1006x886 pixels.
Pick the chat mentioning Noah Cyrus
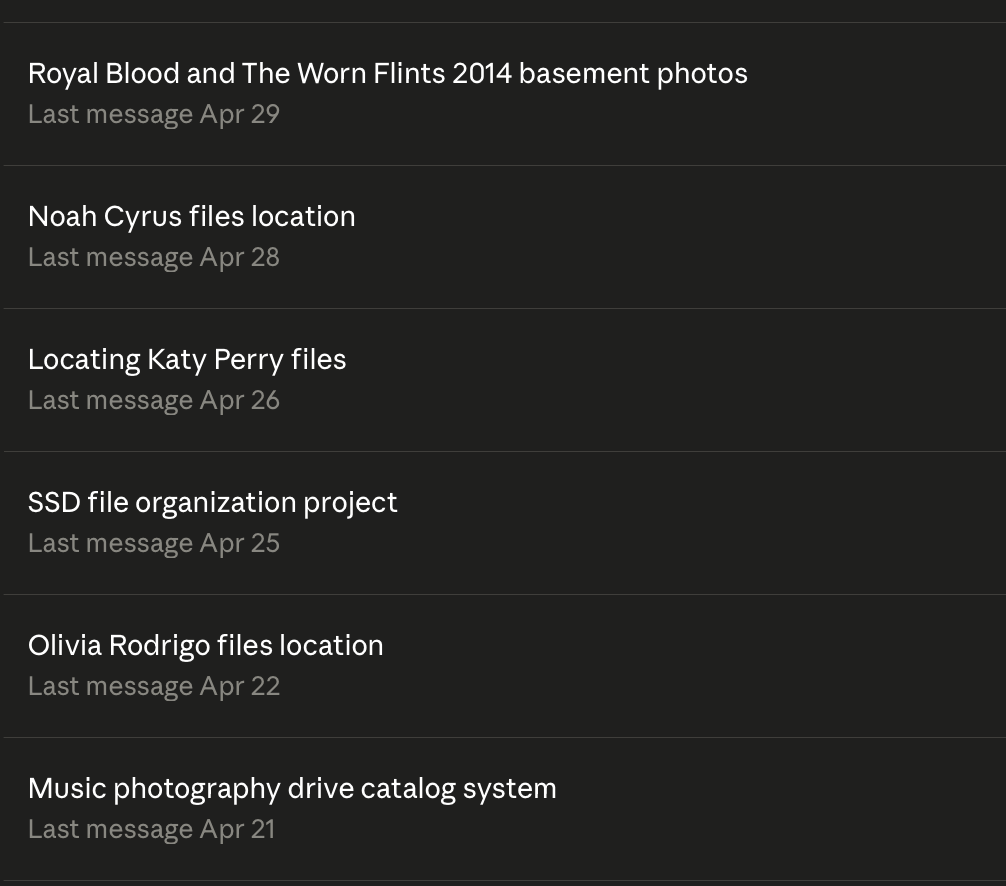(504, 237)
